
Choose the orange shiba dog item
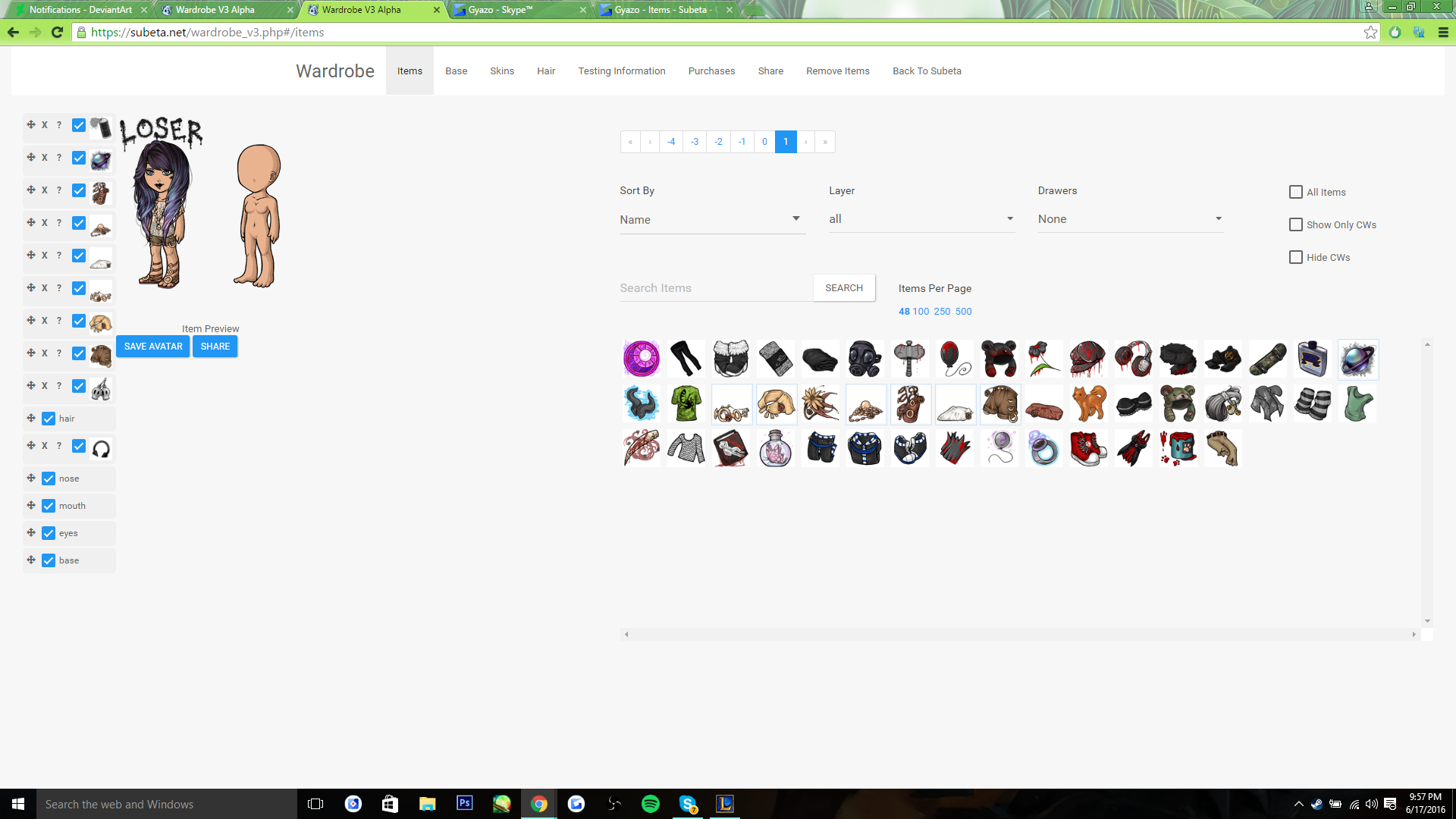[x=1088, y=403]
